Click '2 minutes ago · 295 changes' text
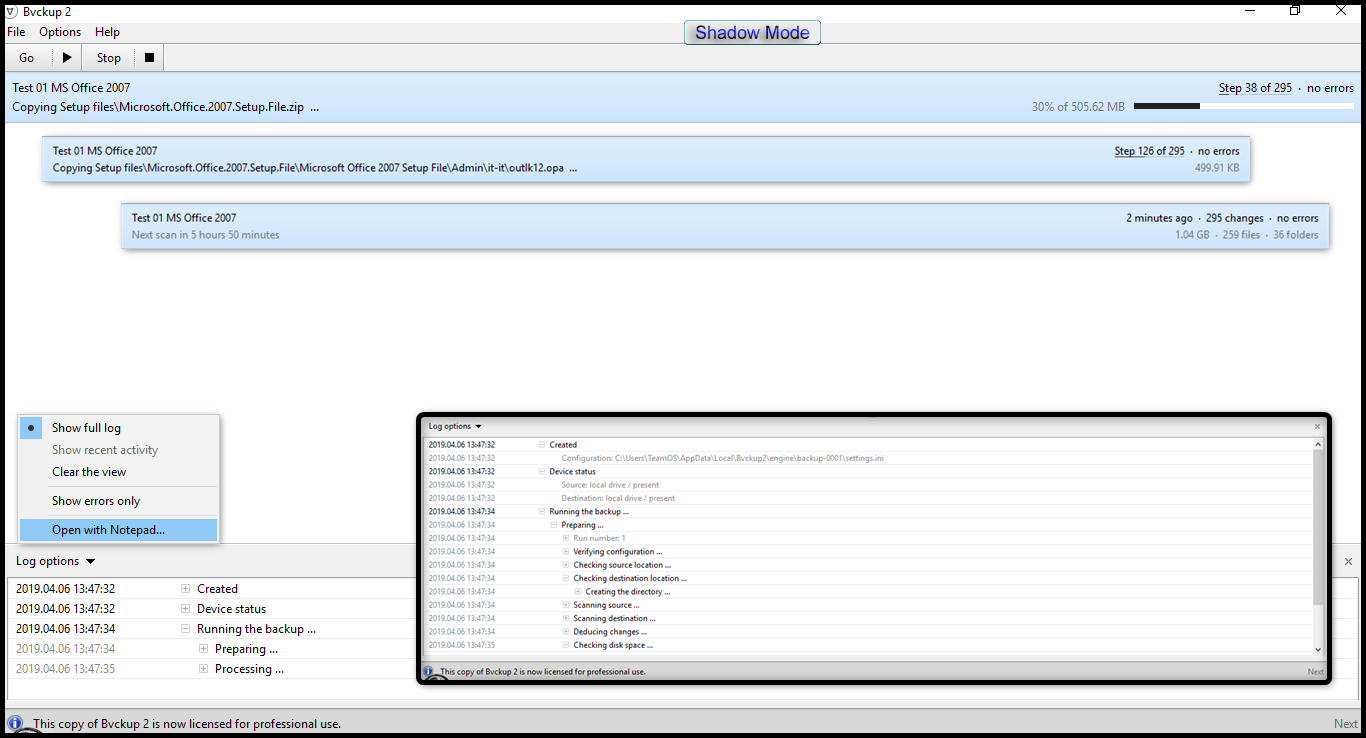The width and height of the screenshot is (1366, 738). pyautogui.click(x=1195, y=218)
